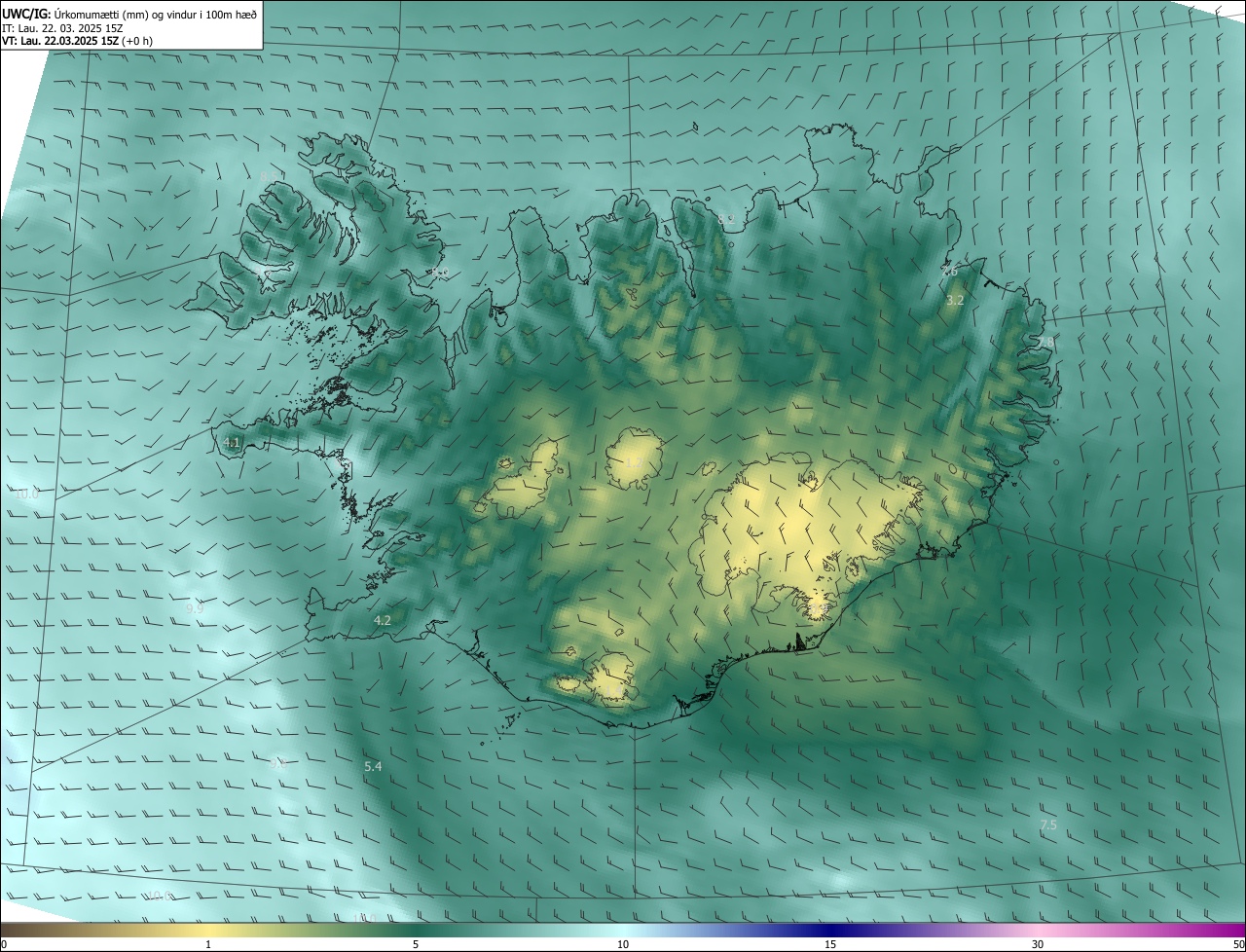Click the 3.2 value on the map
This screenshot has height=952, width=1246.
click(x=955, y=301)
